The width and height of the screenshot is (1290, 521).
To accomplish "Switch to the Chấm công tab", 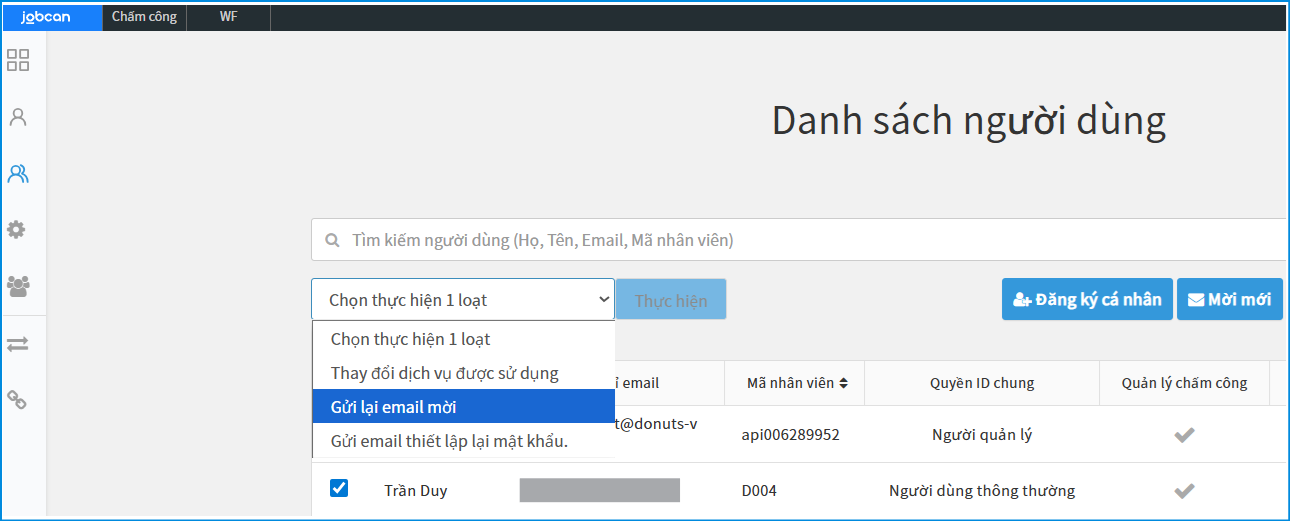I will coord(144,17).
